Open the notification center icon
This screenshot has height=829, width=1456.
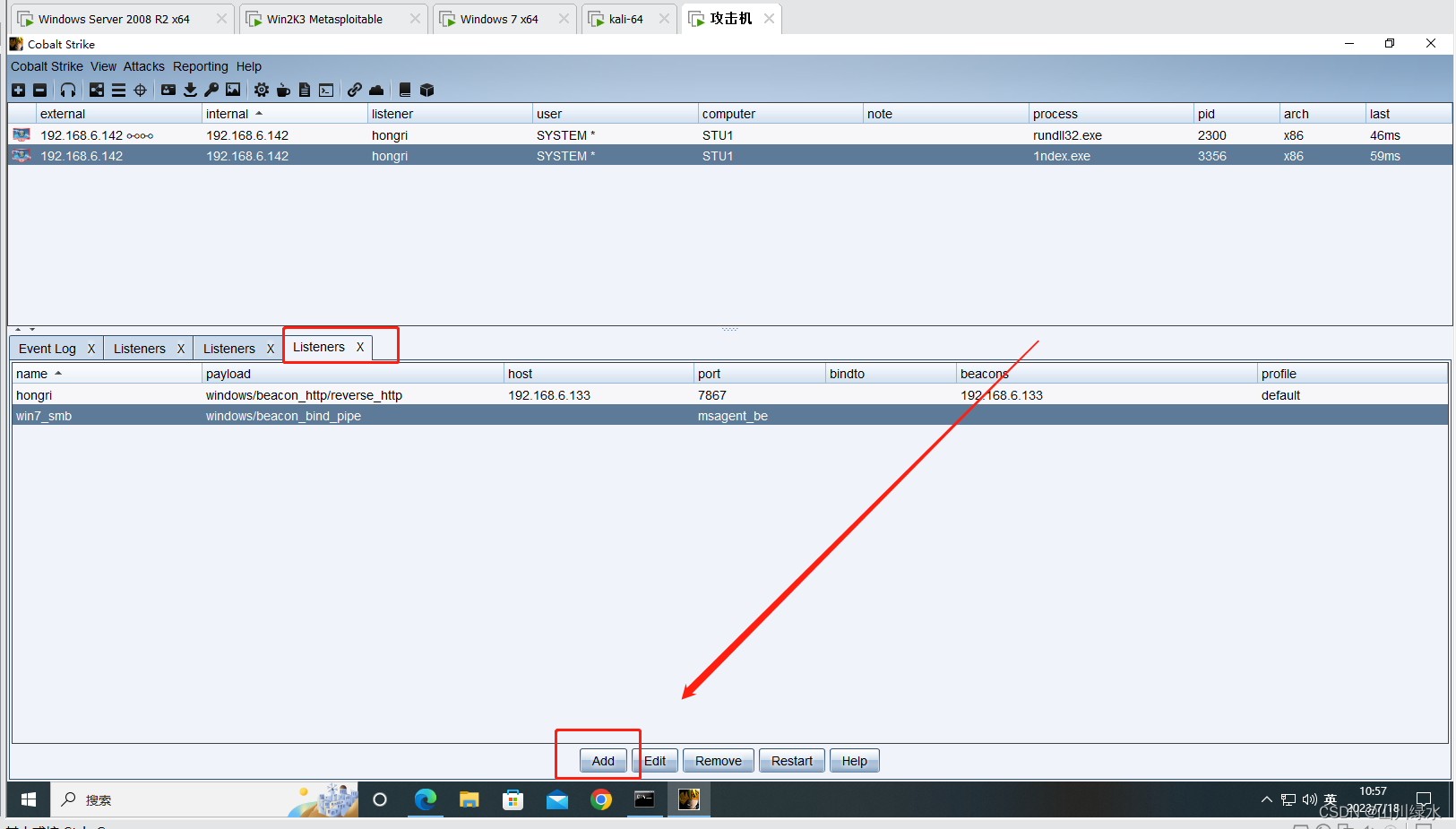pyautogui.click(x=1423, y=799)
